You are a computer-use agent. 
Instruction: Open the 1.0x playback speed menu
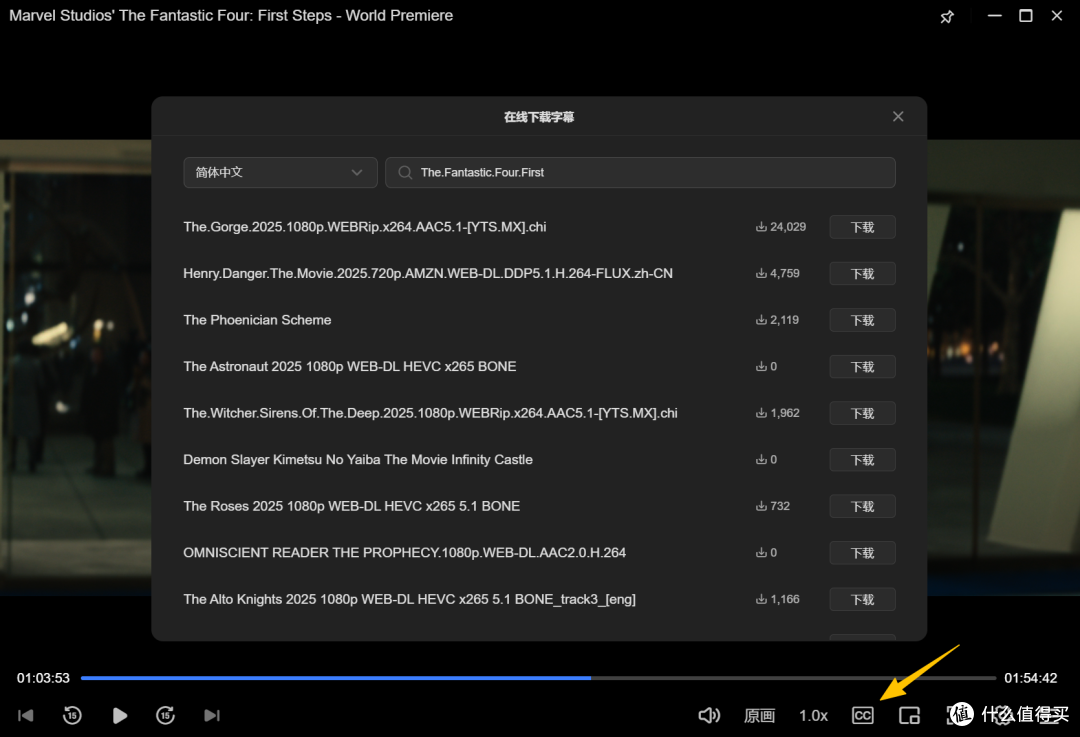(x=813, y=716)
